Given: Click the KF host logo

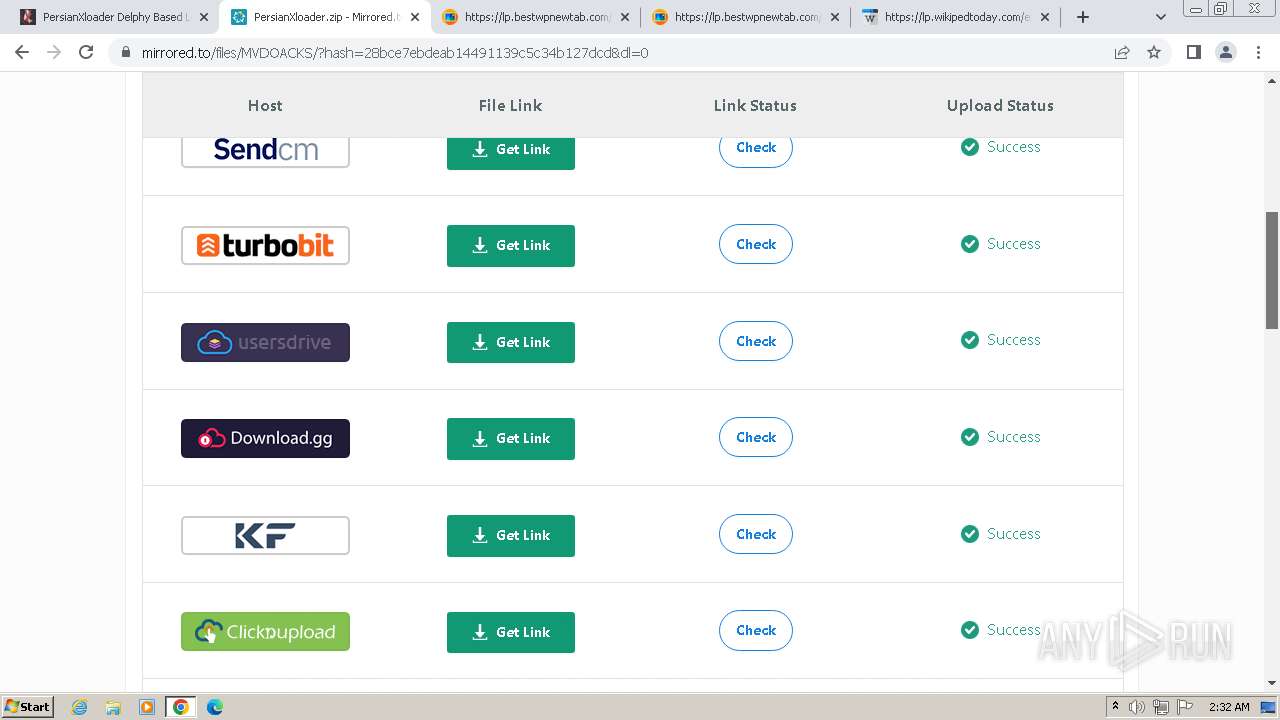Looking at the screenshot, I should pos(265,535).
